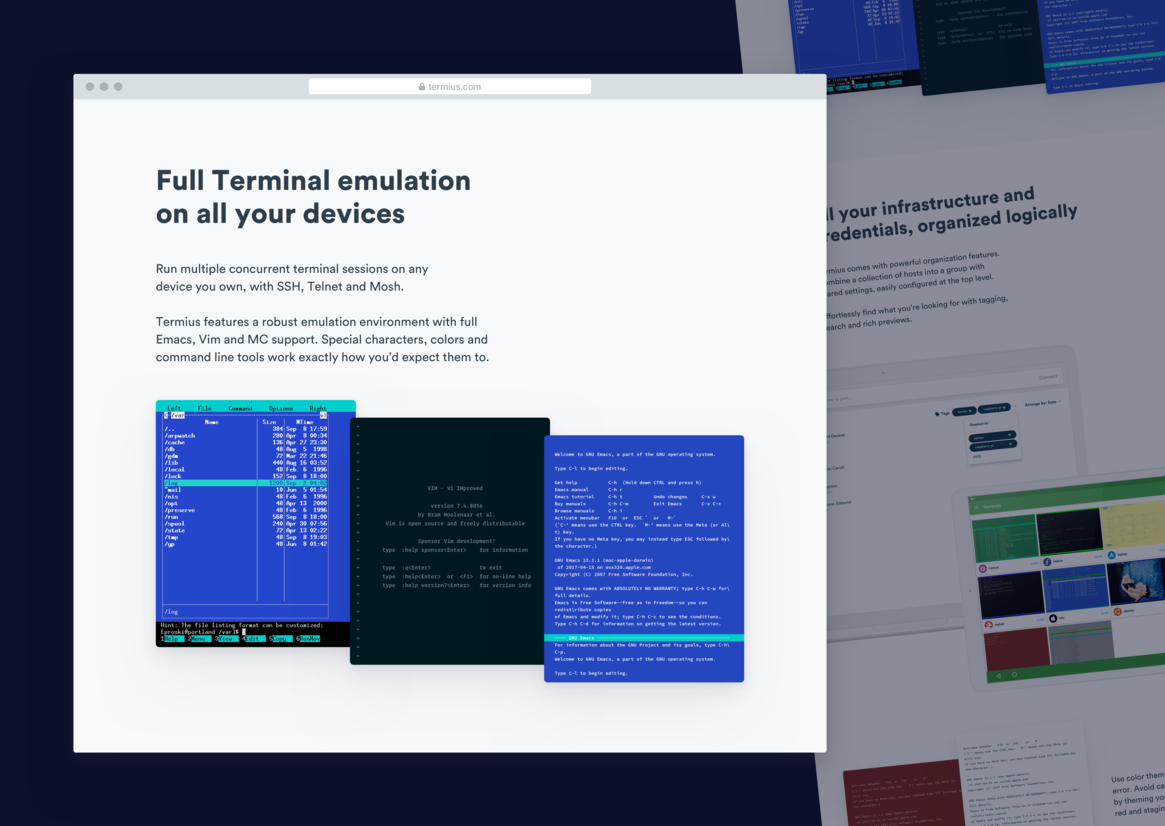1165x826 pixels.
Task: Open the hamburger menu in Terminals app
Action: [977, 507]
